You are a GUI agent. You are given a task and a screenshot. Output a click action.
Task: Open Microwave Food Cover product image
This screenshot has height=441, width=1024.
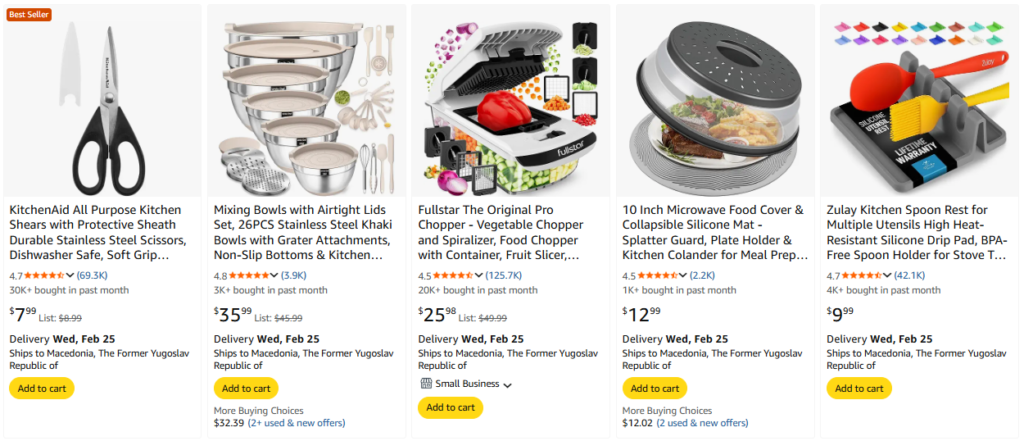coord(715,100)
